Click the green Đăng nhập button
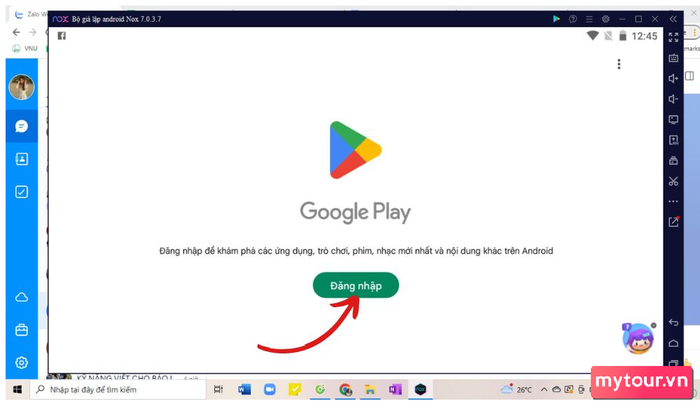 coord(356,285)
